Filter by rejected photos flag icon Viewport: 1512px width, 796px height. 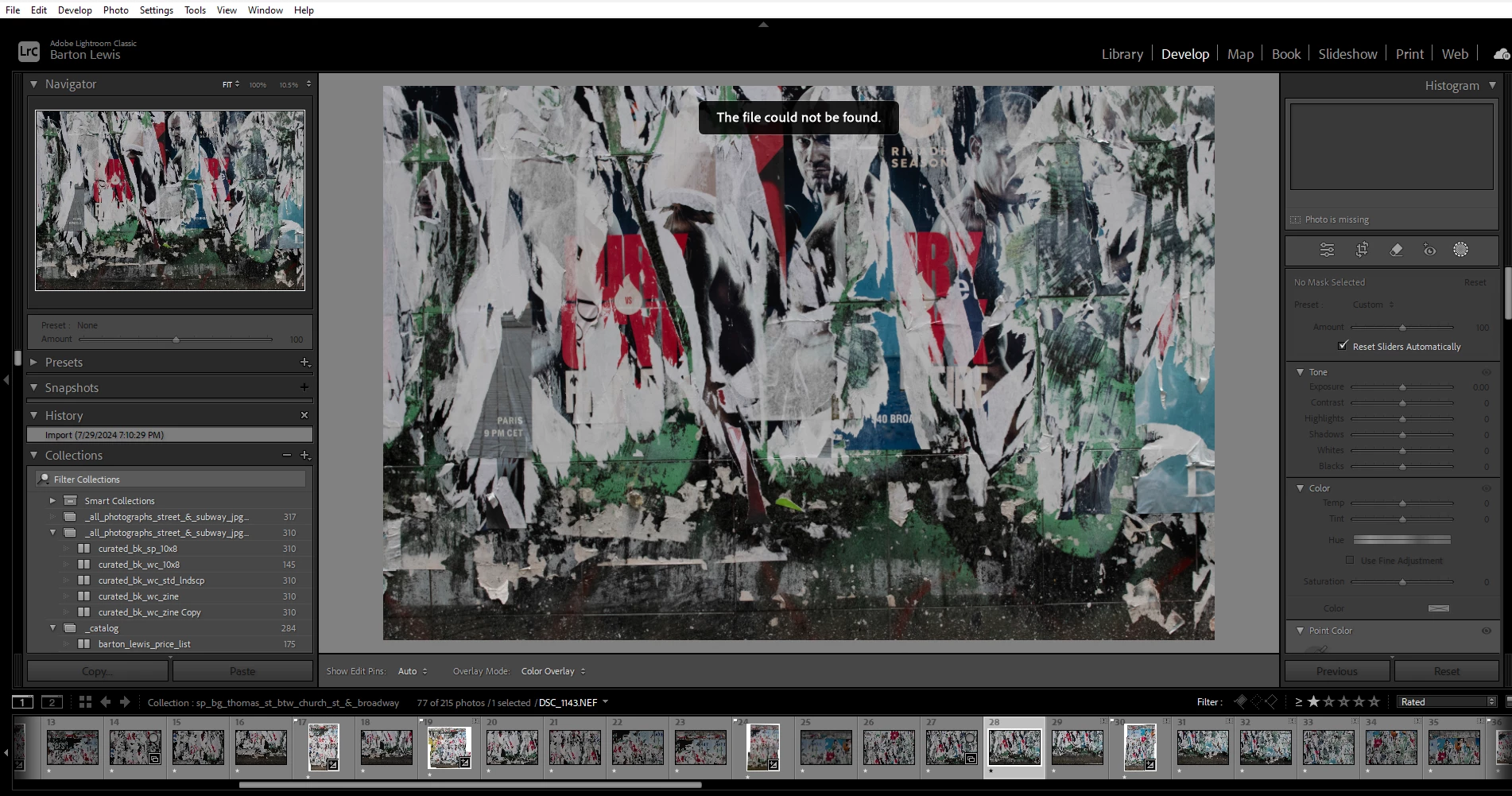click(x=1270, y=701)
